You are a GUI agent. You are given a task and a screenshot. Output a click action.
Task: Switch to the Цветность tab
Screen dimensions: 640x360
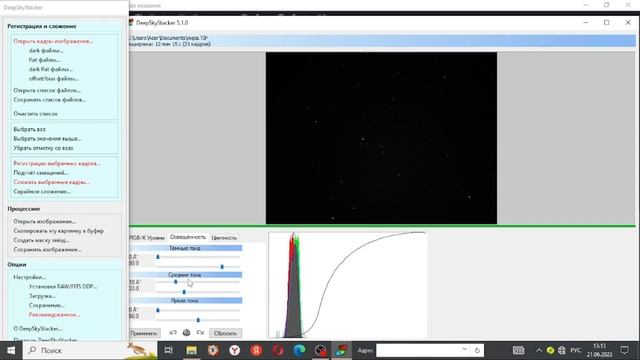click(224, 238)
